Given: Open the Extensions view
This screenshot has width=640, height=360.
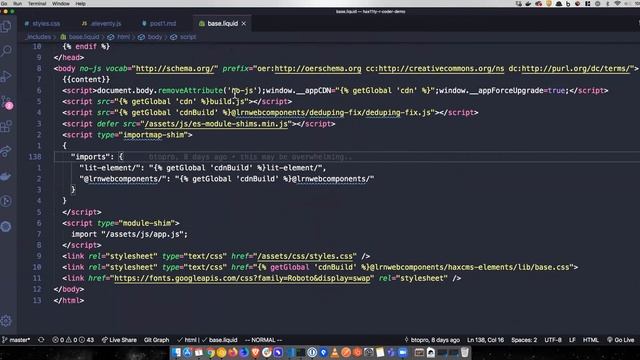Looking at the screenshot, I should (x=6, y=127).
